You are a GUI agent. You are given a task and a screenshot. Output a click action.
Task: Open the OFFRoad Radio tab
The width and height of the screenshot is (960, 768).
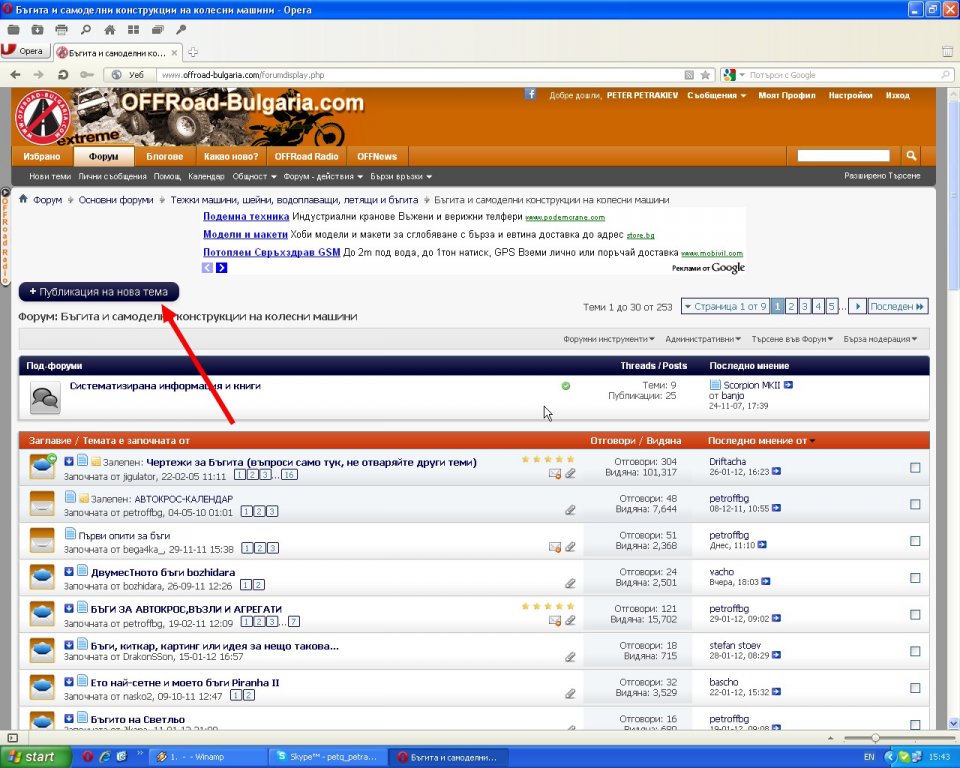tap(307, 156)
